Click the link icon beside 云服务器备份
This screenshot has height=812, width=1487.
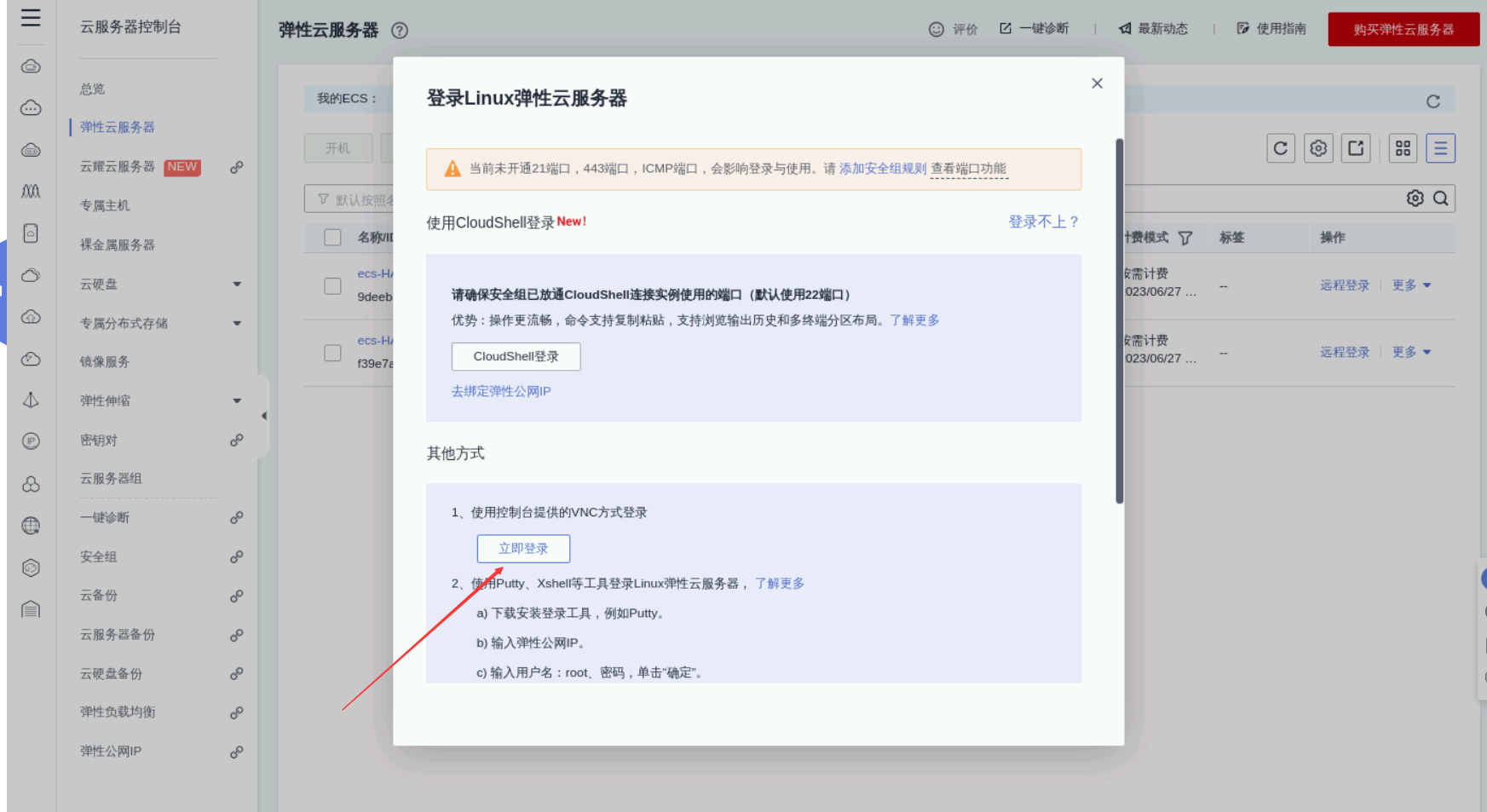[x=237, y=636]
